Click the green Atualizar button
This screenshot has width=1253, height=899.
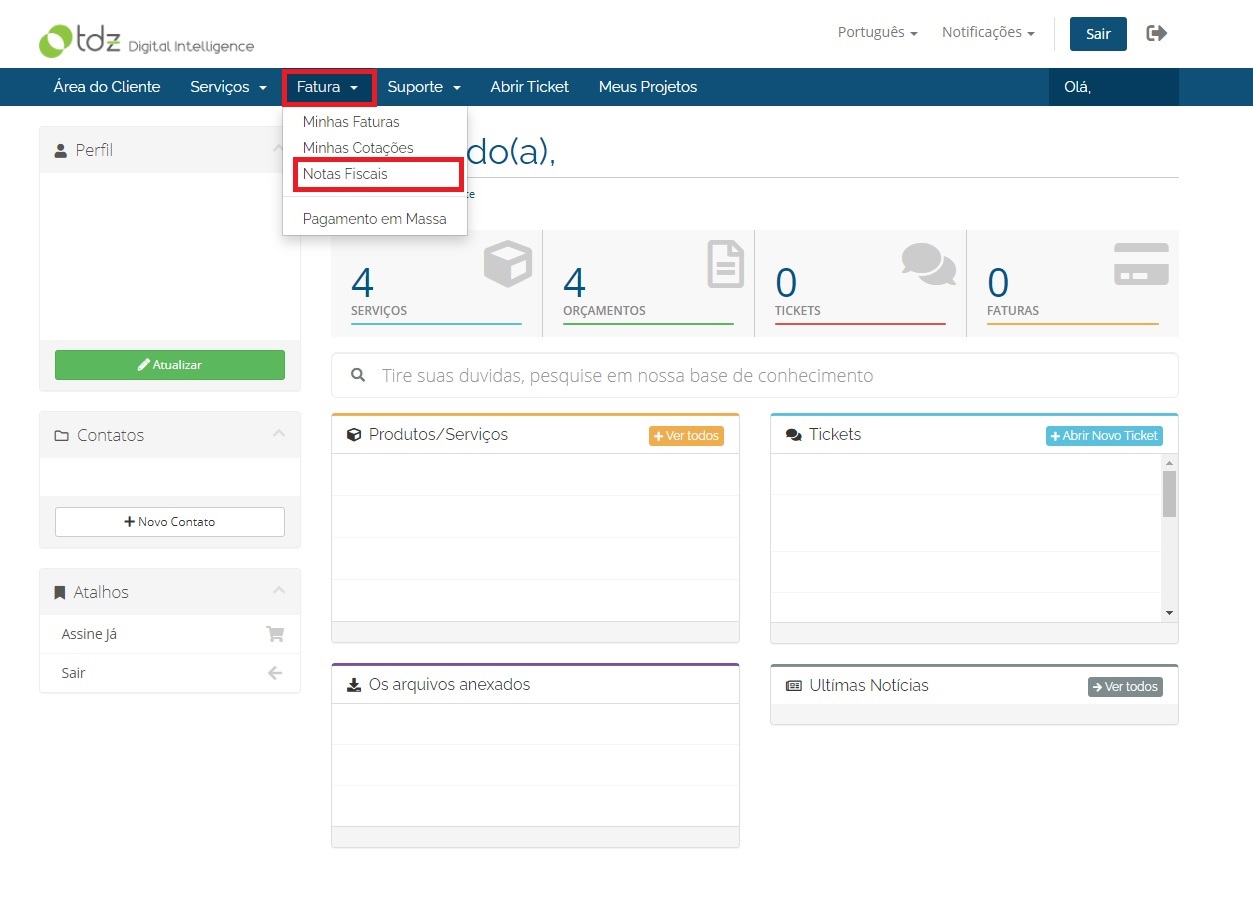[170, 365]
